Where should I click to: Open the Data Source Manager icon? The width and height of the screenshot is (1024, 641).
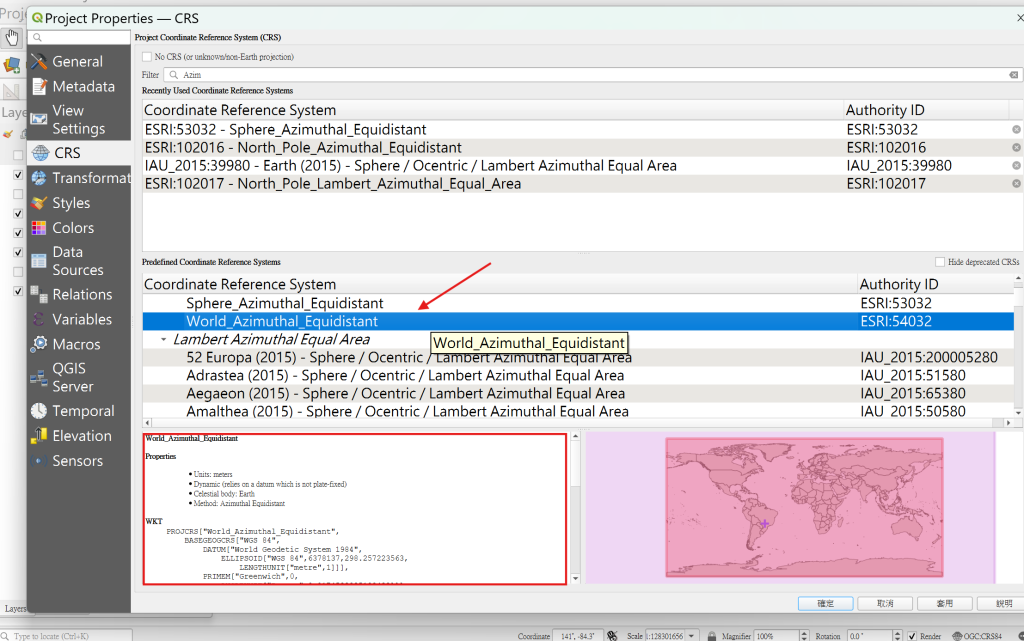pos(12,65)
